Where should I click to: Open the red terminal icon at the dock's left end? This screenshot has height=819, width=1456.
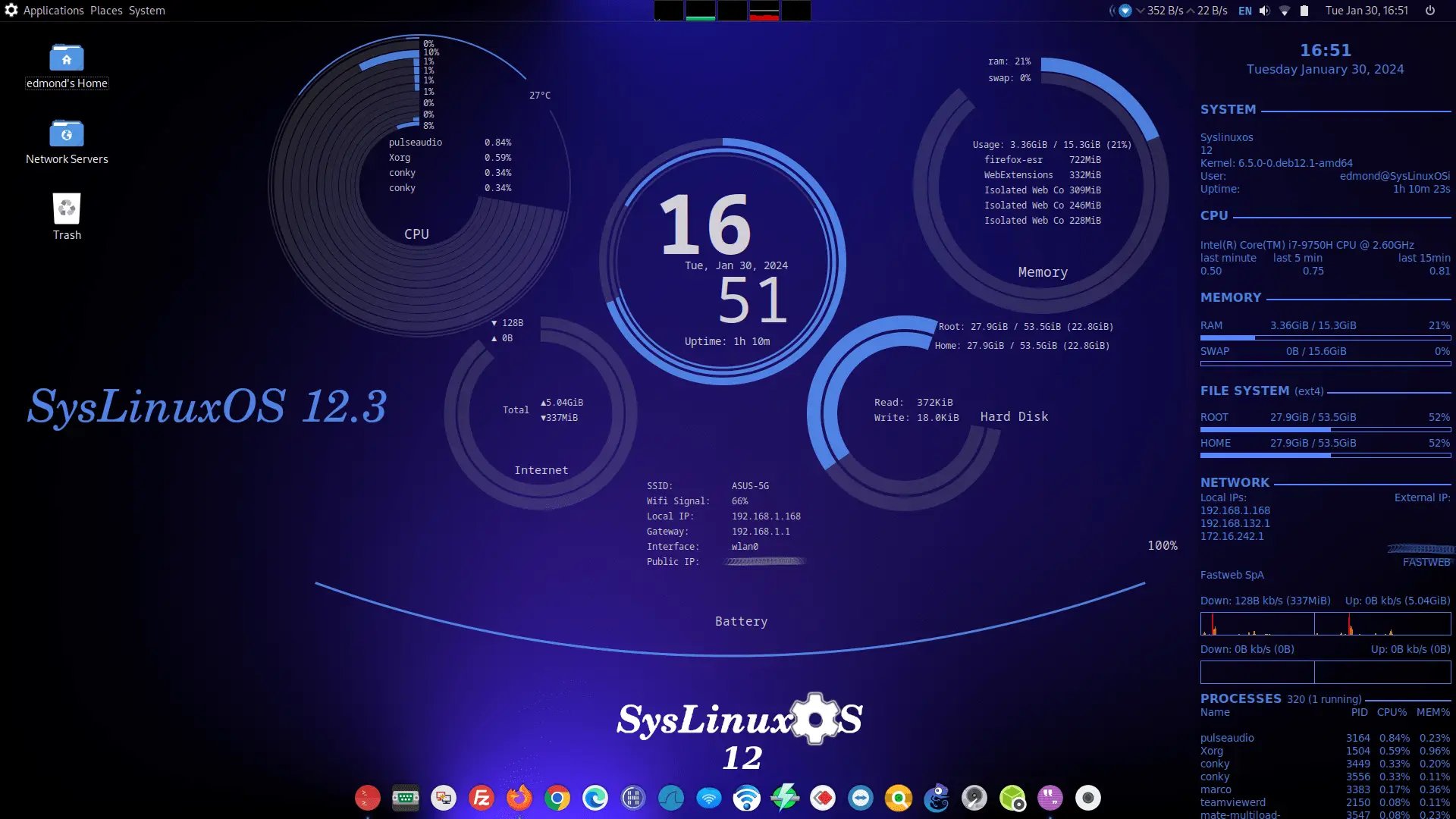368,798
